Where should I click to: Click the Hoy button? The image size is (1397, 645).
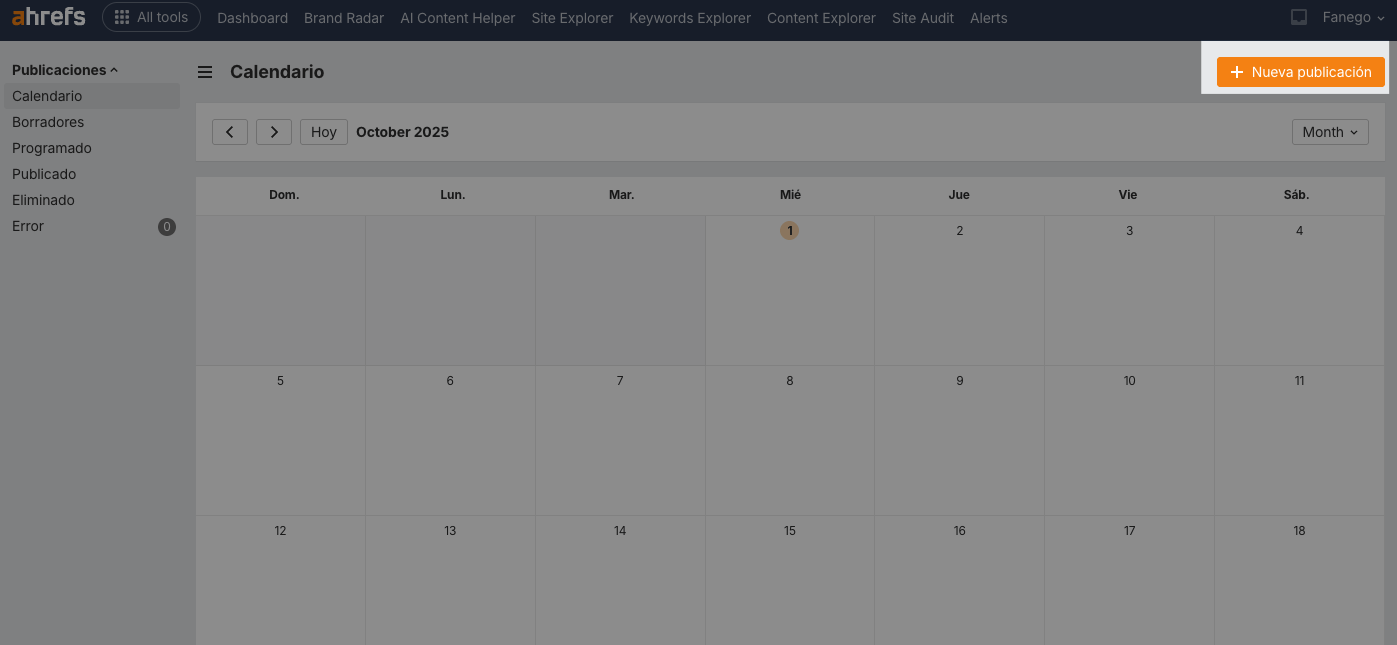(324, 132)
